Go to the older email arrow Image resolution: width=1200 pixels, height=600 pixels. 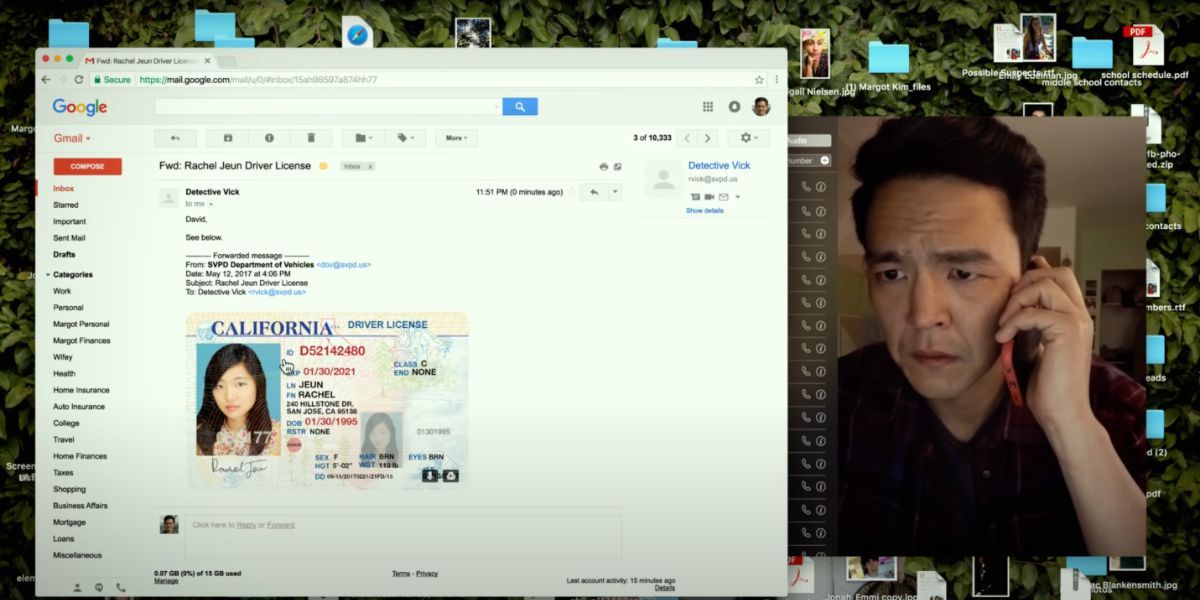click(708, 138)
